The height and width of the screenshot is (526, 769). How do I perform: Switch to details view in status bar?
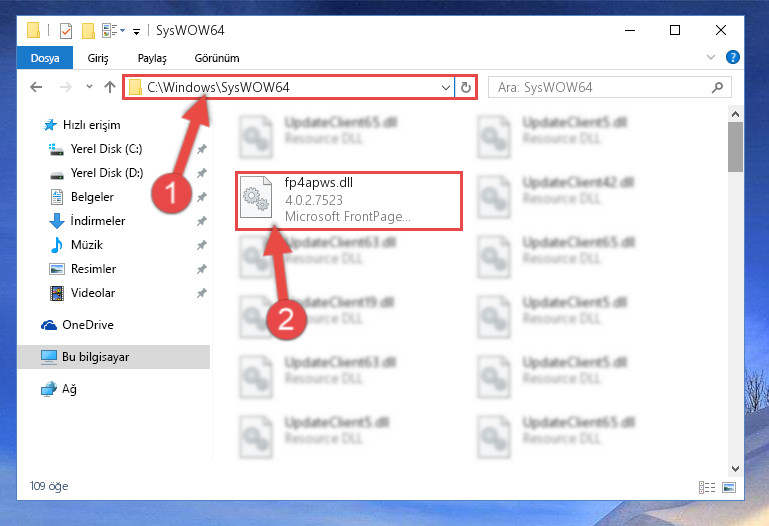707,487
